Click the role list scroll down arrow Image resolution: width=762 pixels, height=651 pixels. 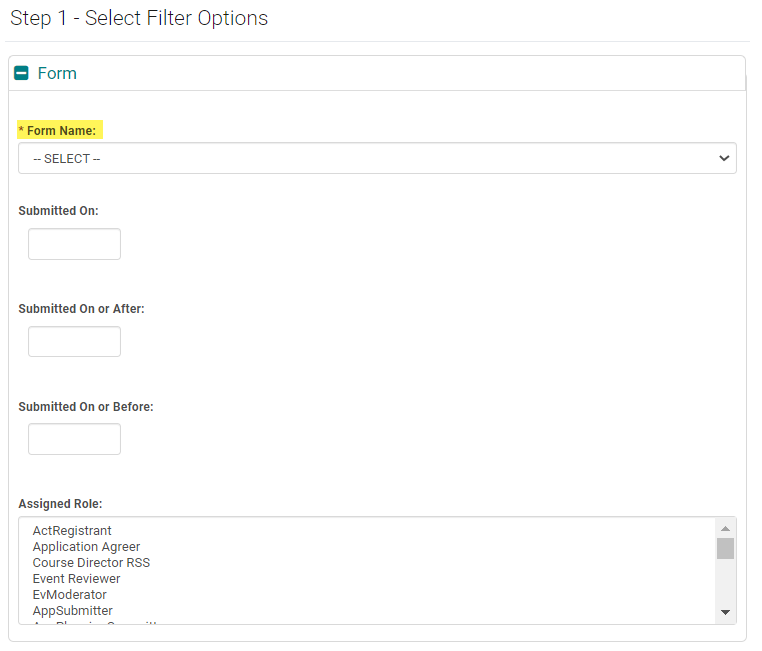pyautogui.click(x=726, y=612)
